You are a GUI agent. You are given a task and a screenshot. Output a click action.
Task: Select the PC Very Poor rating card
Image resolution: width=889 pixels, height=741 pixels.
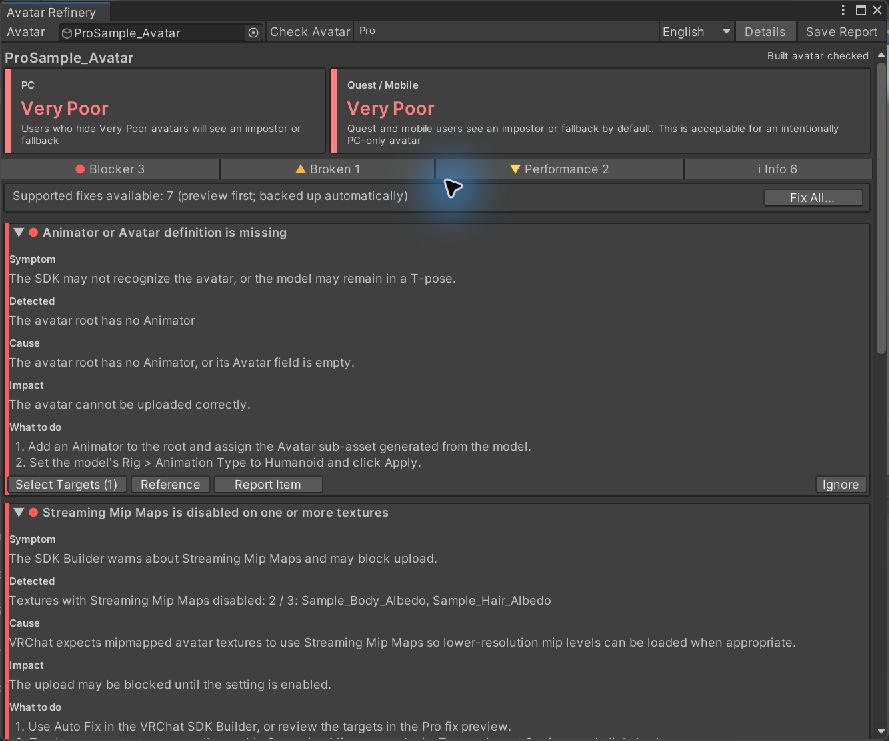(x=165, y=111)
